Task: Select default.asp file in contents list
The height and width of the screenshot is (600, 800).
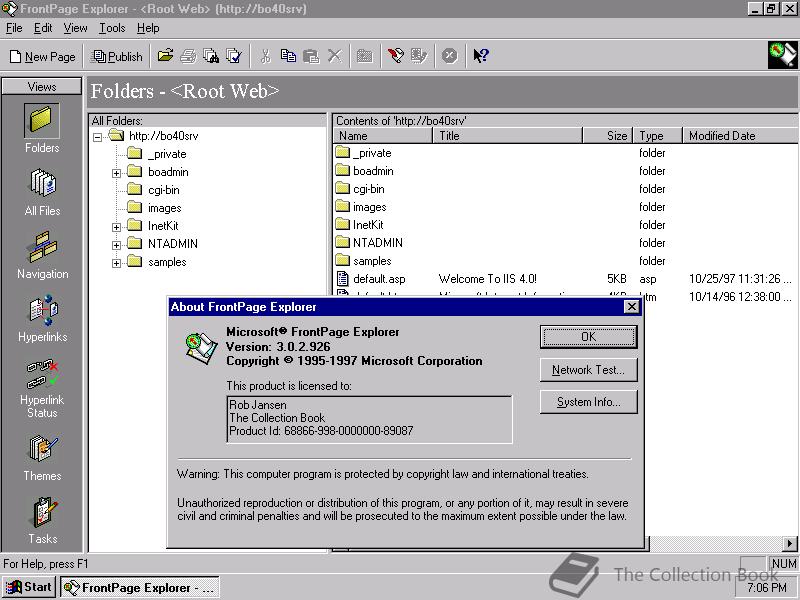Action: (x=379, y=279)
